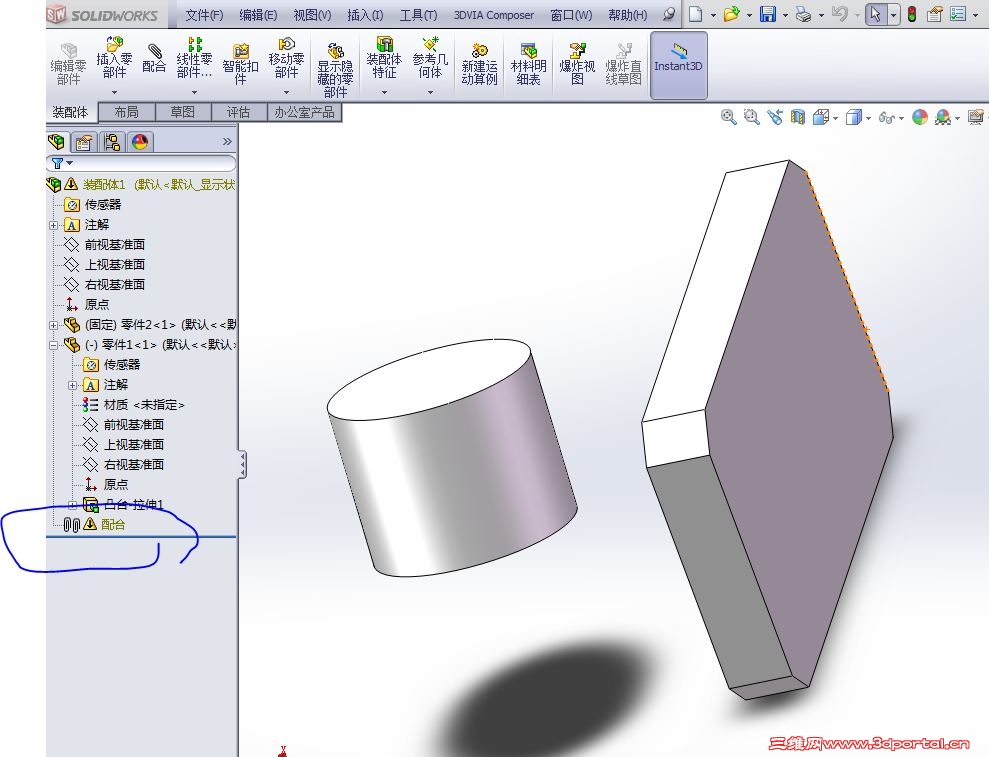Open dropdown arrow under 插入零部件
The image size is (989, 757).
pyautogui.click(x=114, y=92)
